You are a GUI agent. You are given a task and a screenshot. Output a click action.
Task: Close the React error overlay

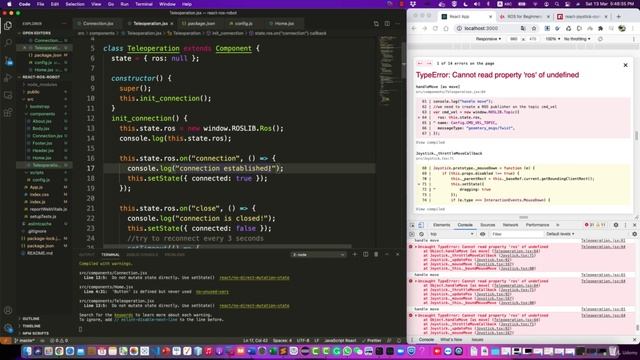[625, 65]
